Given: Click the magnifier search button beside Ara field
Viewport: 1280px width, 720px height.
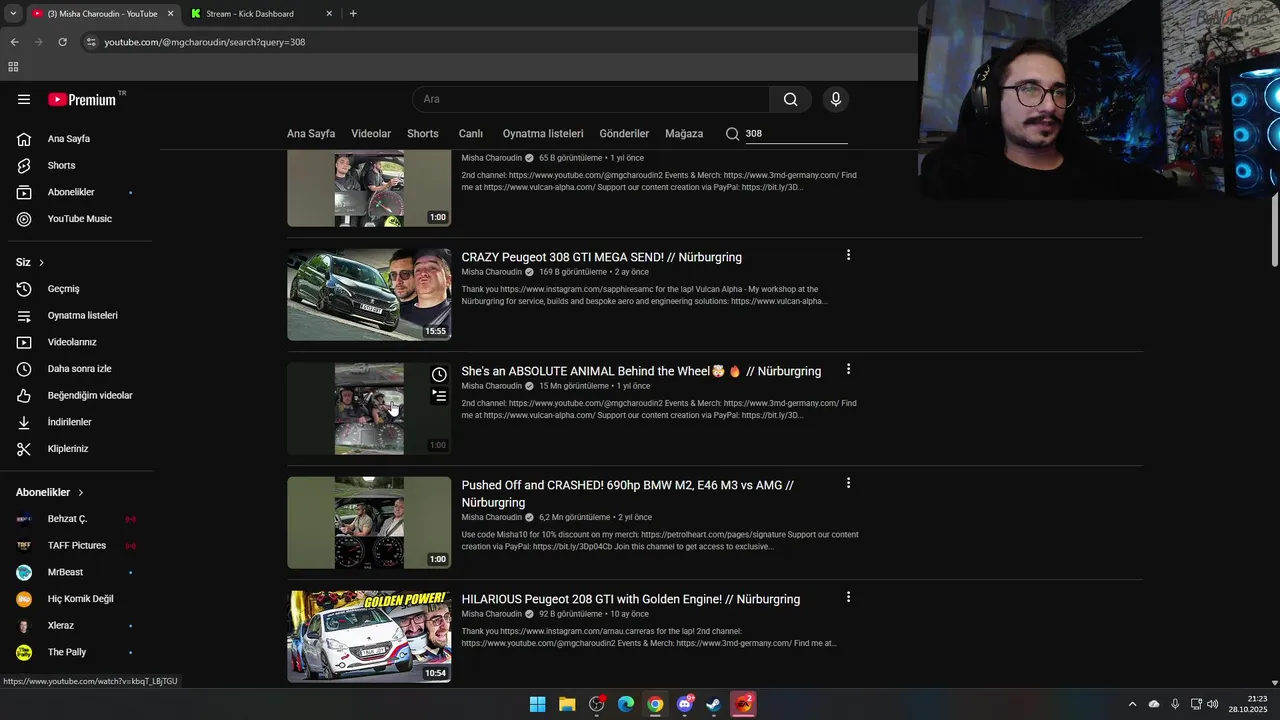Looking at the screenshot, I should pyautogui.click(x=790, y=99).
